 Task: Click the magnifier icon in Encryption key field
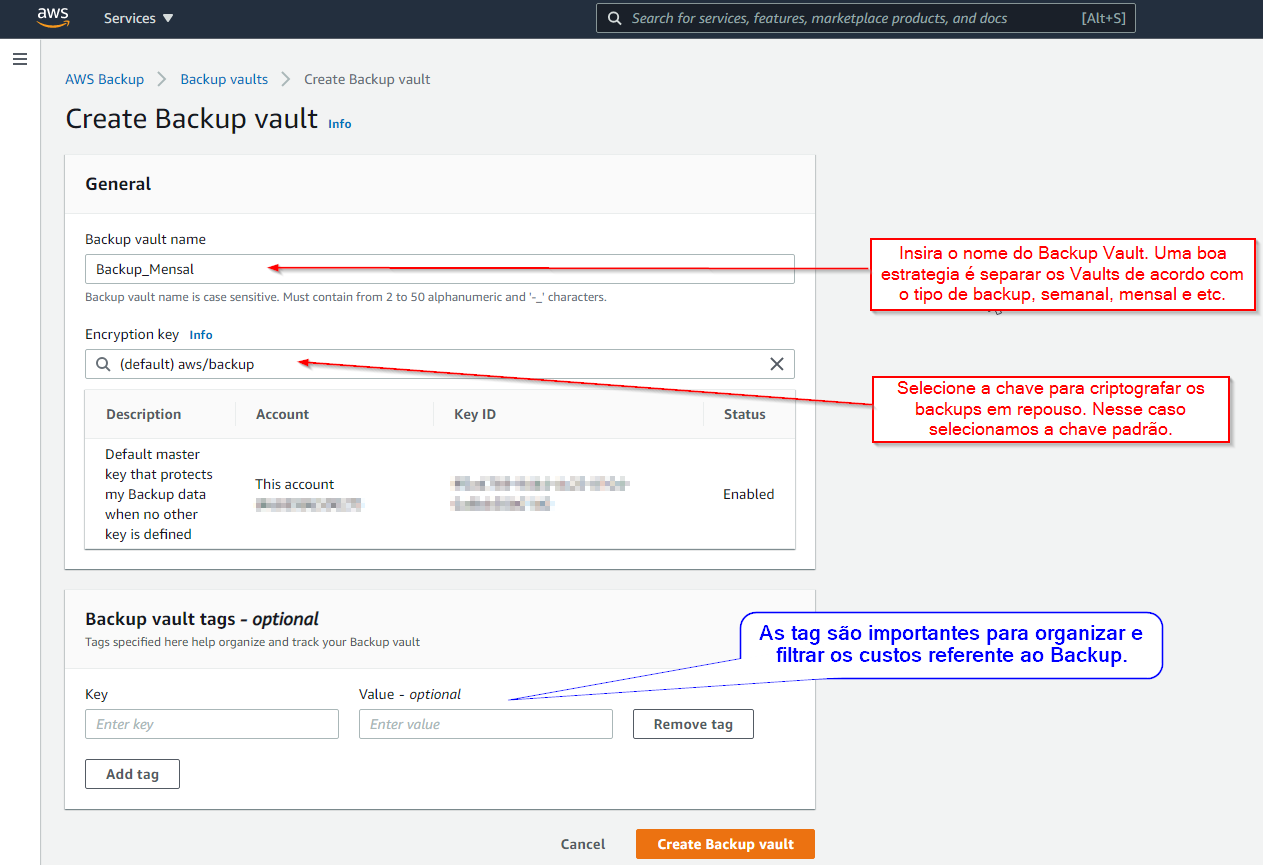point(103,364)
